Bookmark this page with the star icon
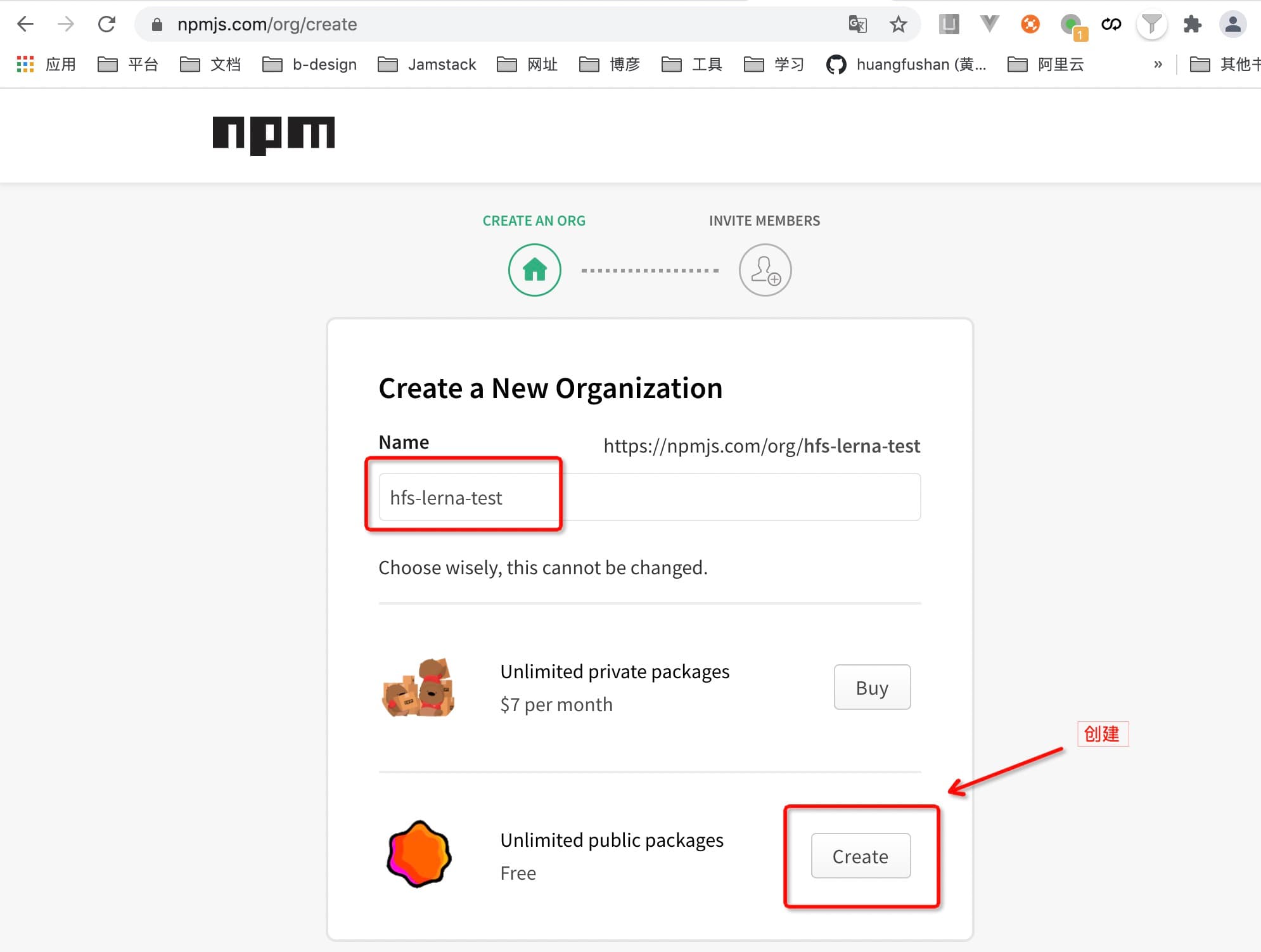1261x952 pixels. 898,25
